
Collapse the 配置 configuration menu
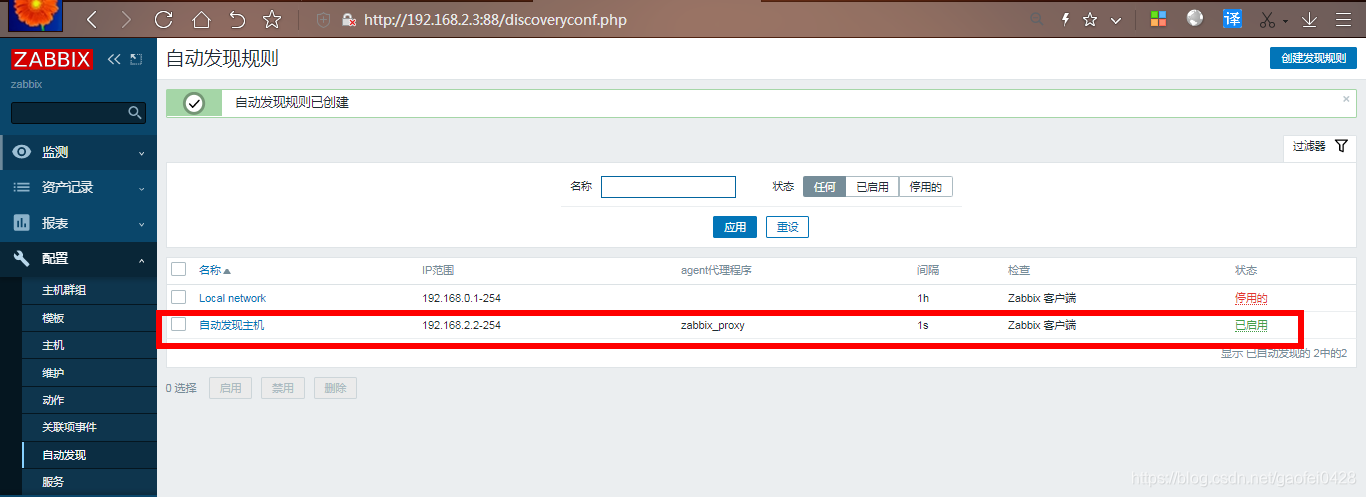[79, 258]
